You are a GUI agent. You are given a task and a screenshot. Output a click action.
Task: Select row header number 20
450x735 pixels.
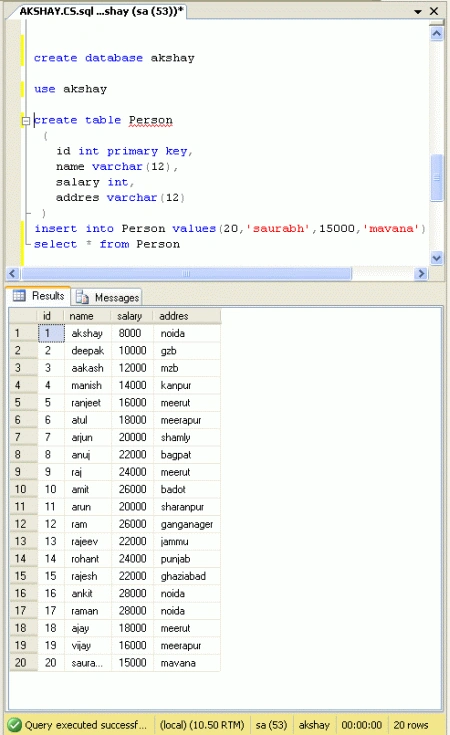[23, 663]
